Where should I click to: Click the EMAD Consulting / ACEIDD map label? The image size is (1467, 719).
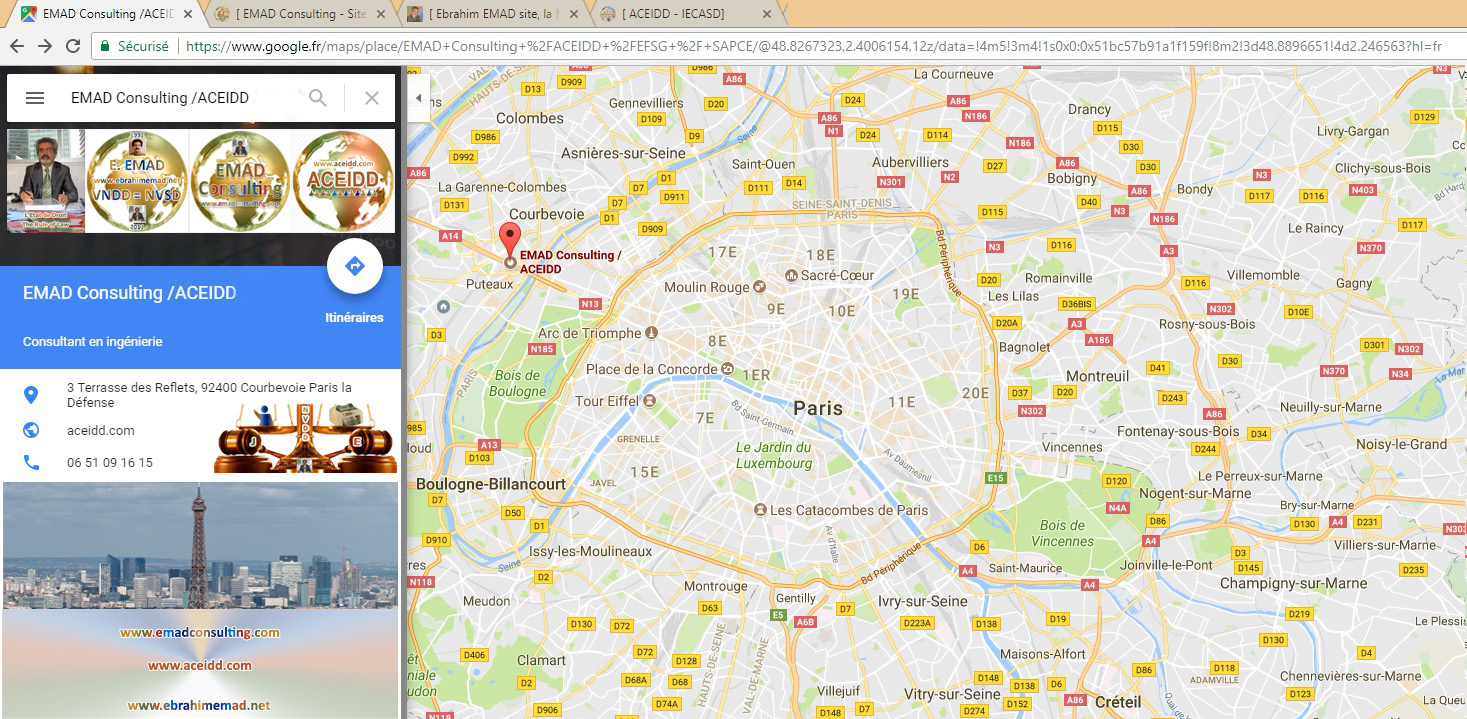click(x=570, y=262)
